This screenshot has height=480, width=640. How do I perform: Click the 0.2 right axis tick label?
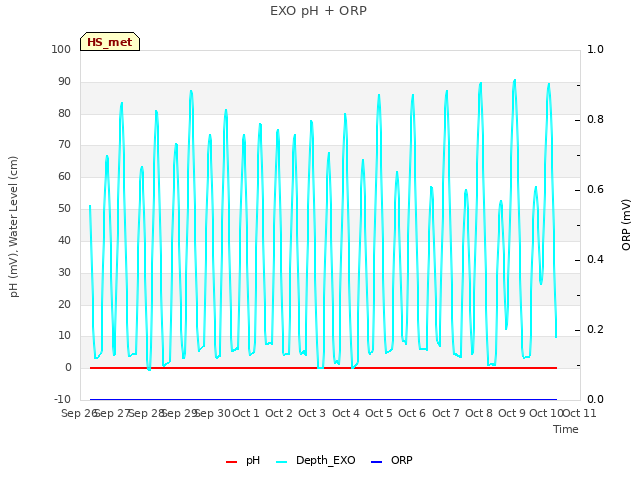coord(595,329)
